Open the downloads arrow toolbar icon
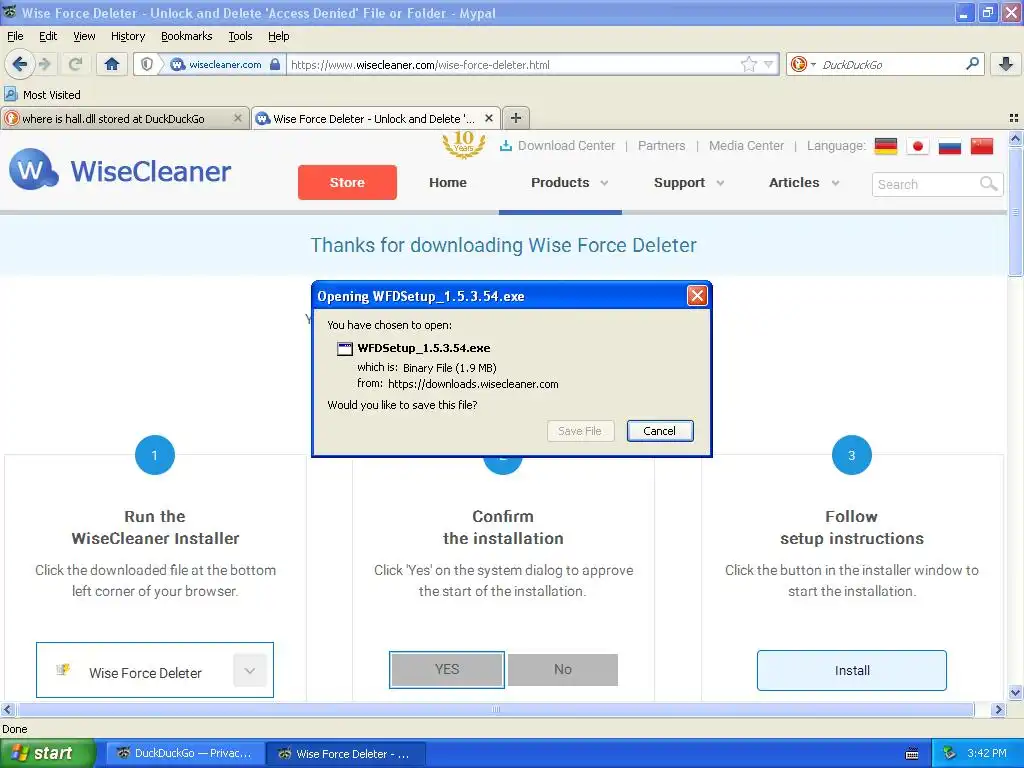The width and height of the screenshot is (1024, 768). pos(1006,64)
